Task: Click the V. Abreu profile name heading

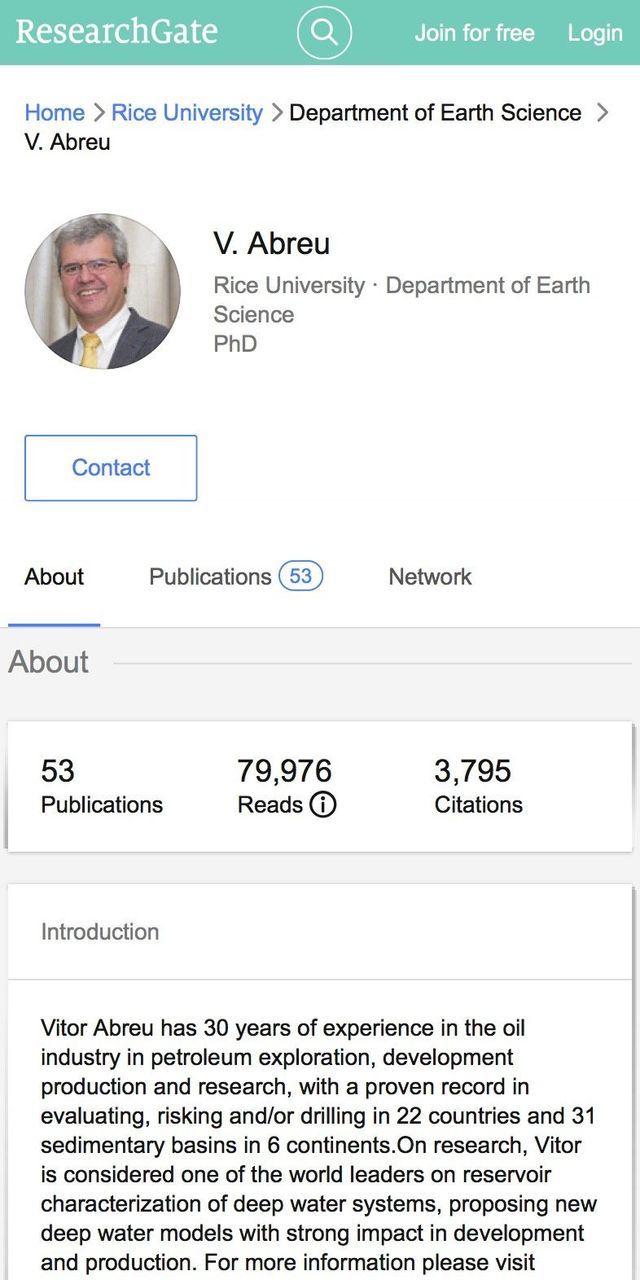Action: click(x=271, y=243)
